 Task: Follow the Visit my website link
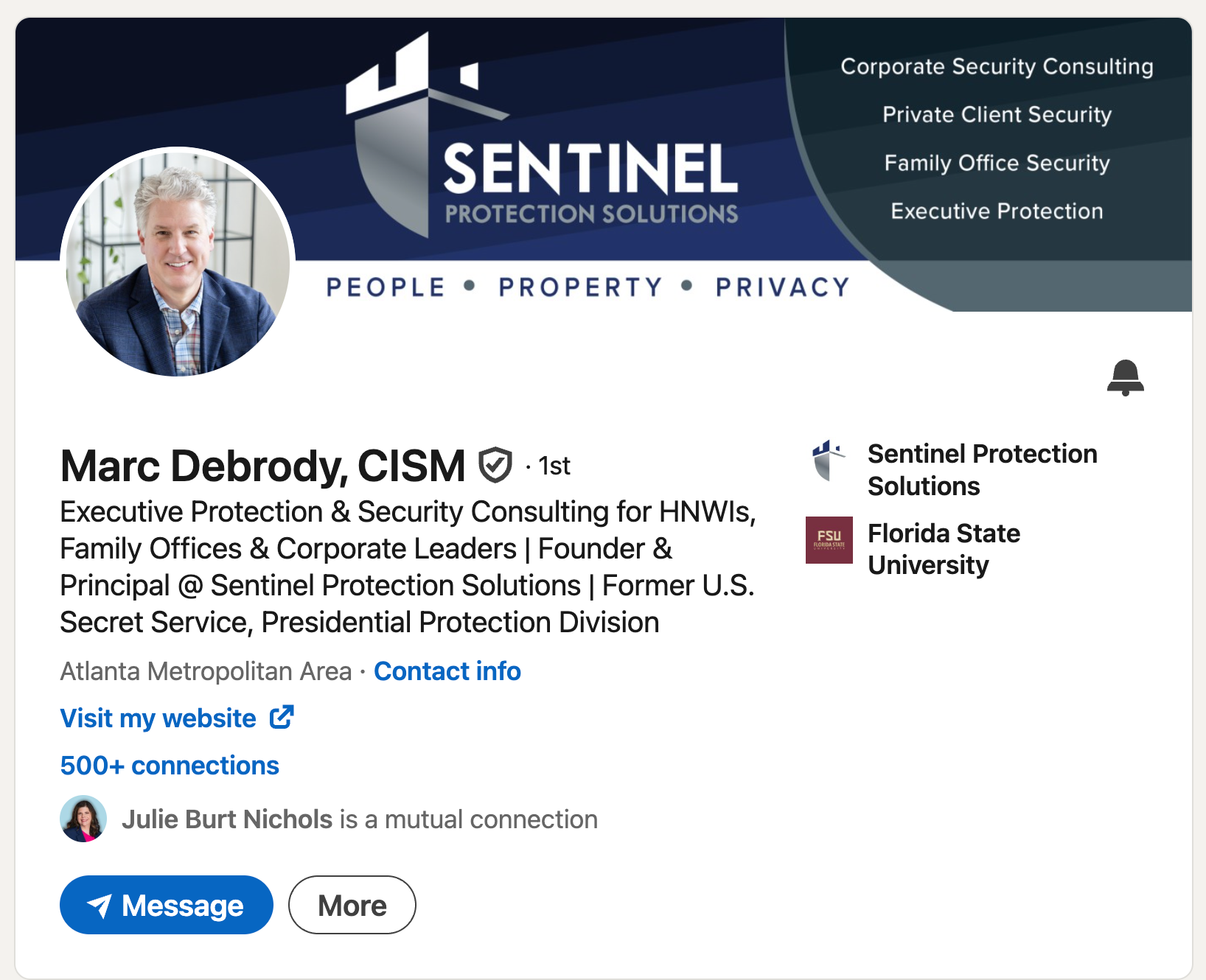tap(158, 718)
